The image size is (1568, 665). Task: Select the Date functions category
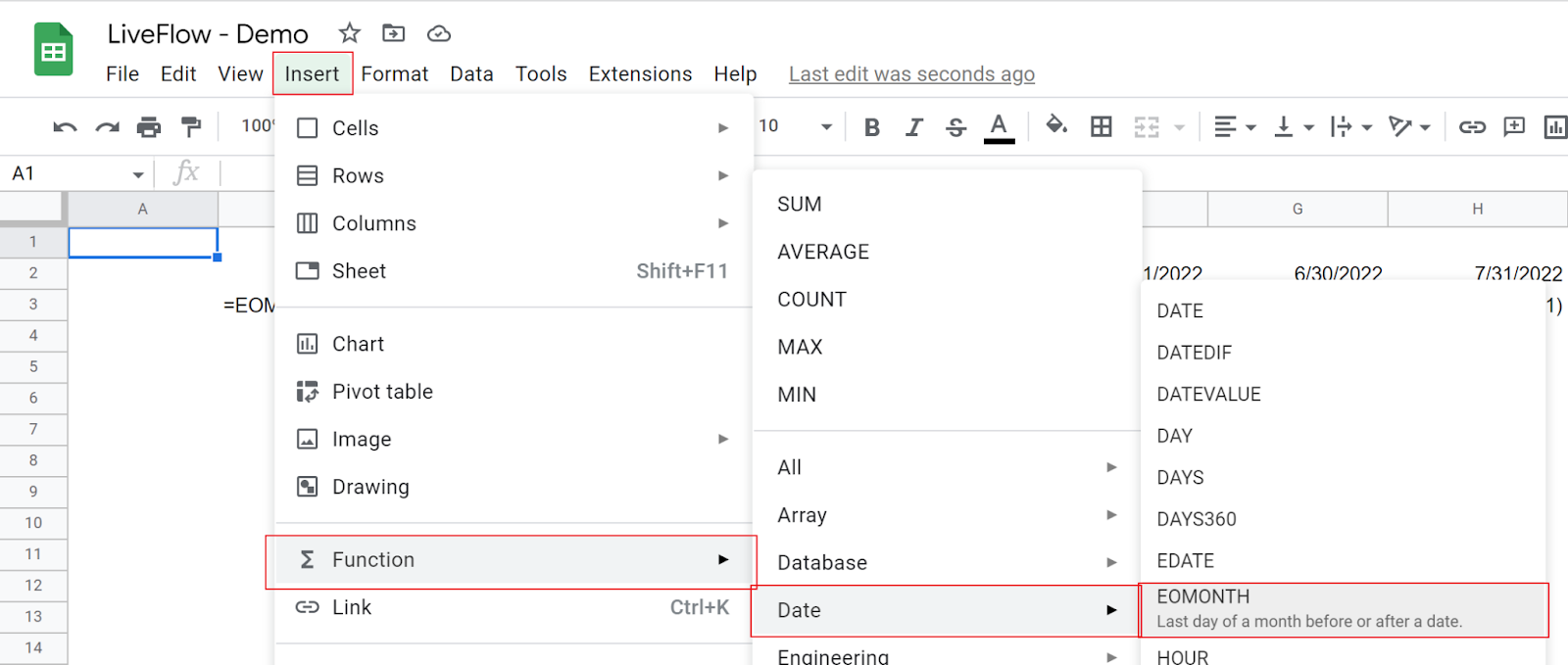[x=947, y=610]
